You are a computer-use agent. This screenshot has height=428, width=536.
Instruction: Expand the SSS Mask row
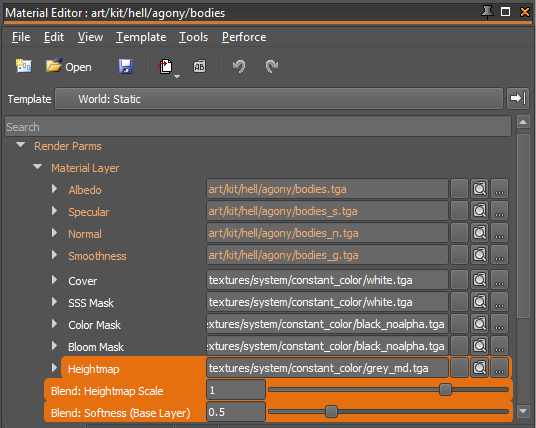coord(54,302)
